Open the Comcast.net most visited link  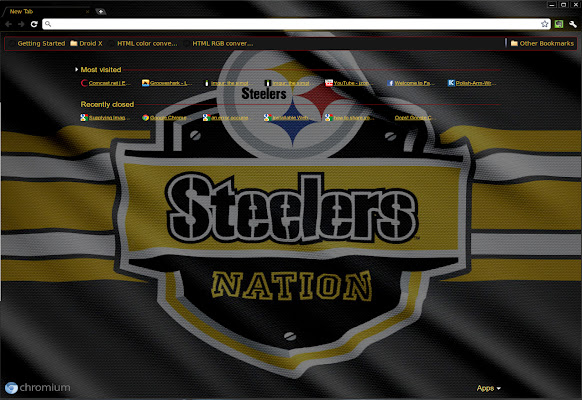tap(109, 83)
